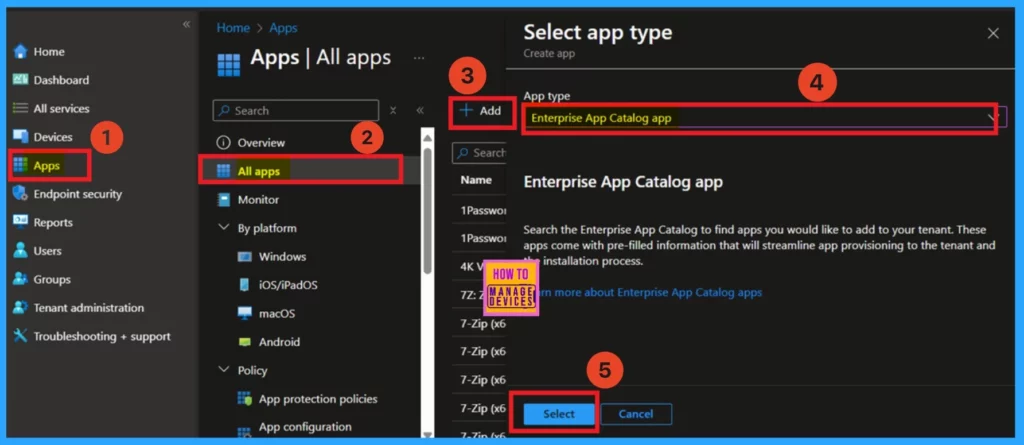The height and width of the screenshot is (445, 1024).
Task: Click the Cancel button
Action: coord(636,414)
